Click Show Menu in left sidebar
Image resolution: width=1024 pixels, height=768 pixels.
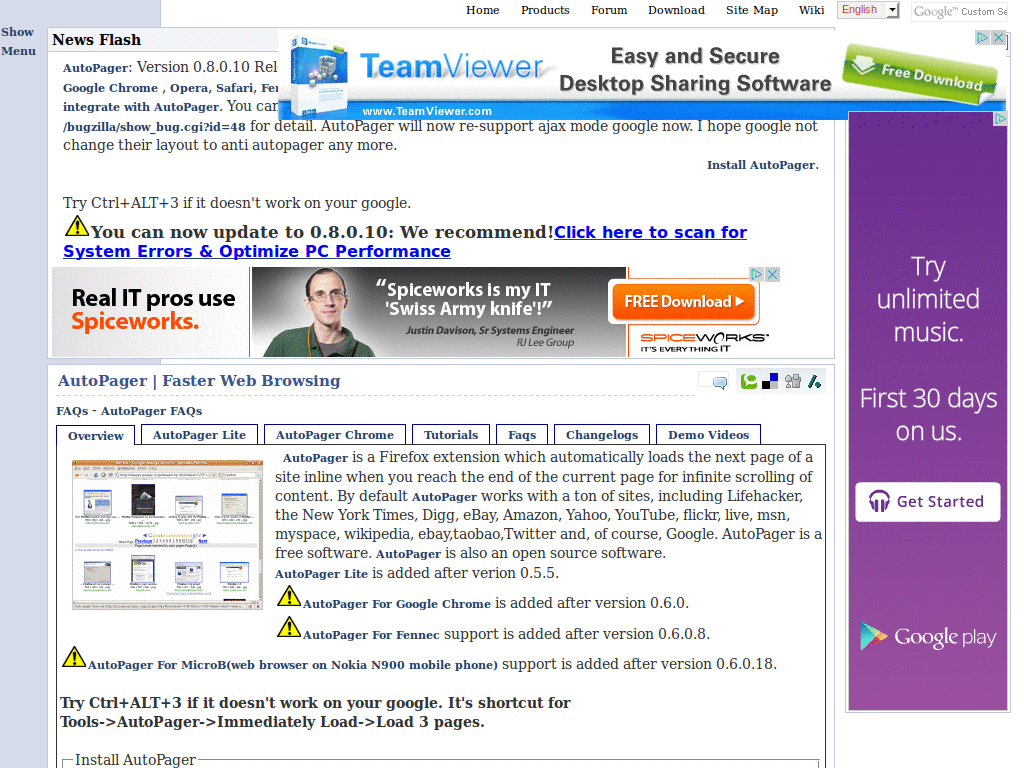18,41
